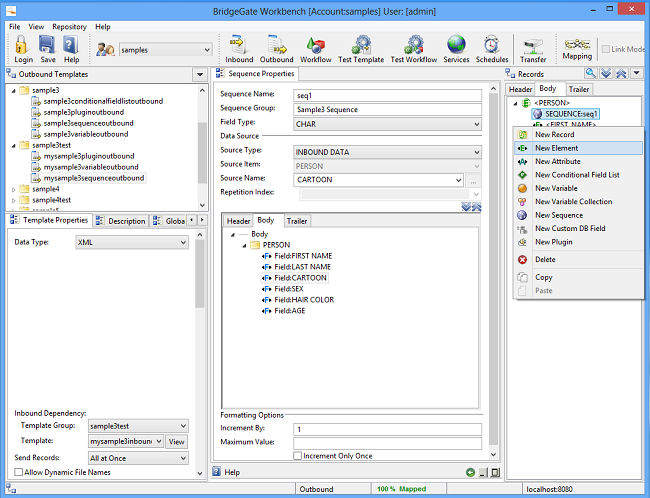Viewport: 650px width, 498px height.
Task: Maximize the Help panel
Action: tap(495, 472)
